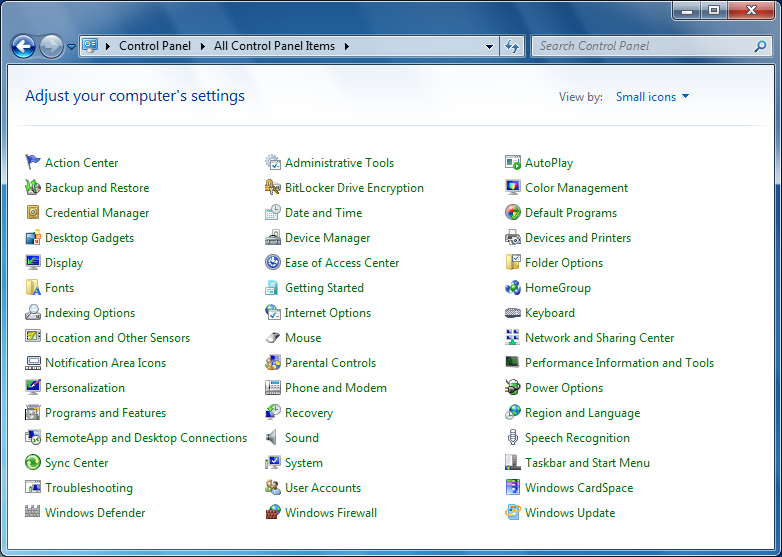Click the Windows Update icon

[x=513, y=513]
